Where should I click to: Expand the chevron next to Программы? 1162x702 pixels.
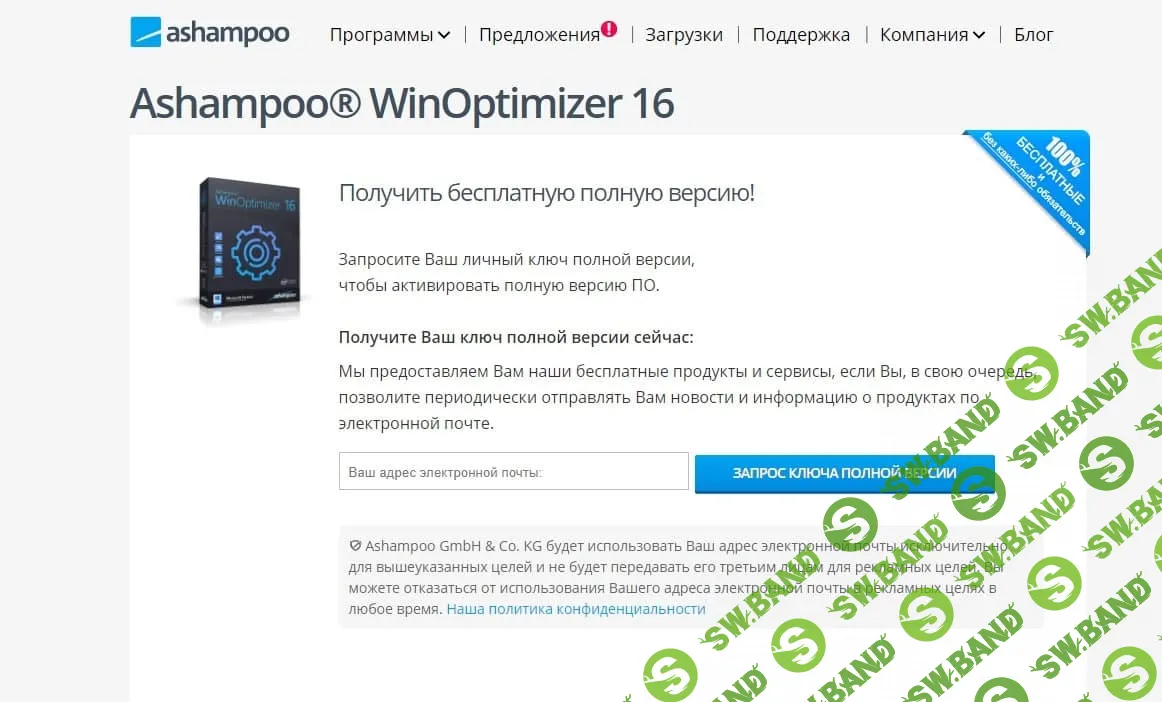click(x=444, y=36)
